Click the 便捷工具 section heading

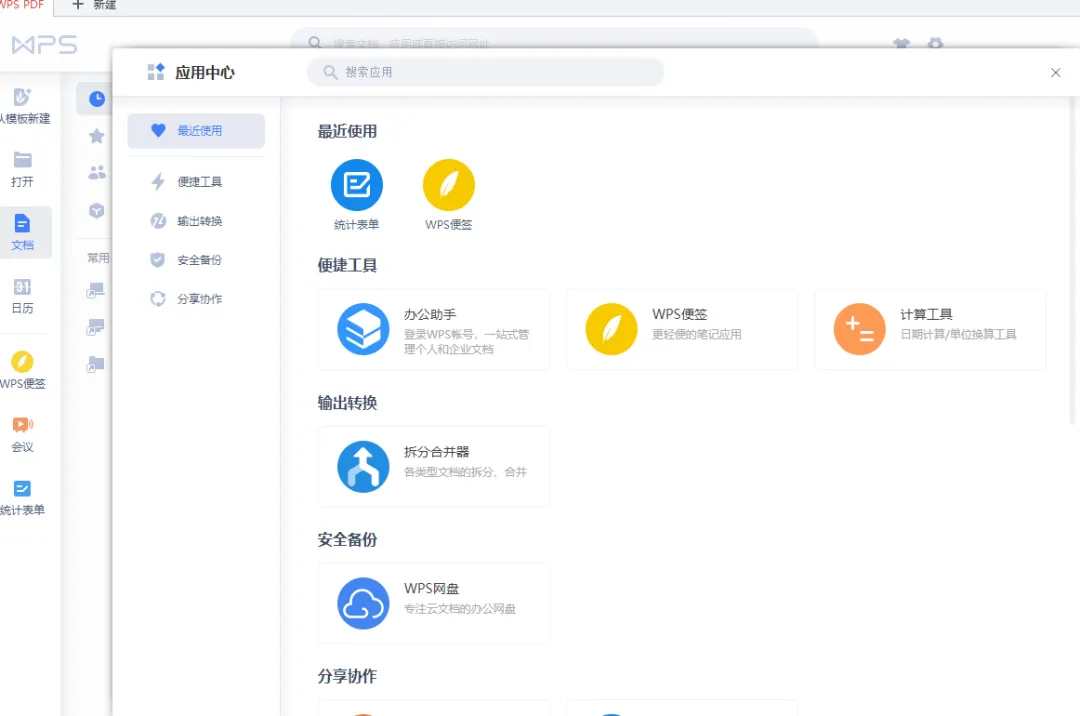[x=347, y=265]
